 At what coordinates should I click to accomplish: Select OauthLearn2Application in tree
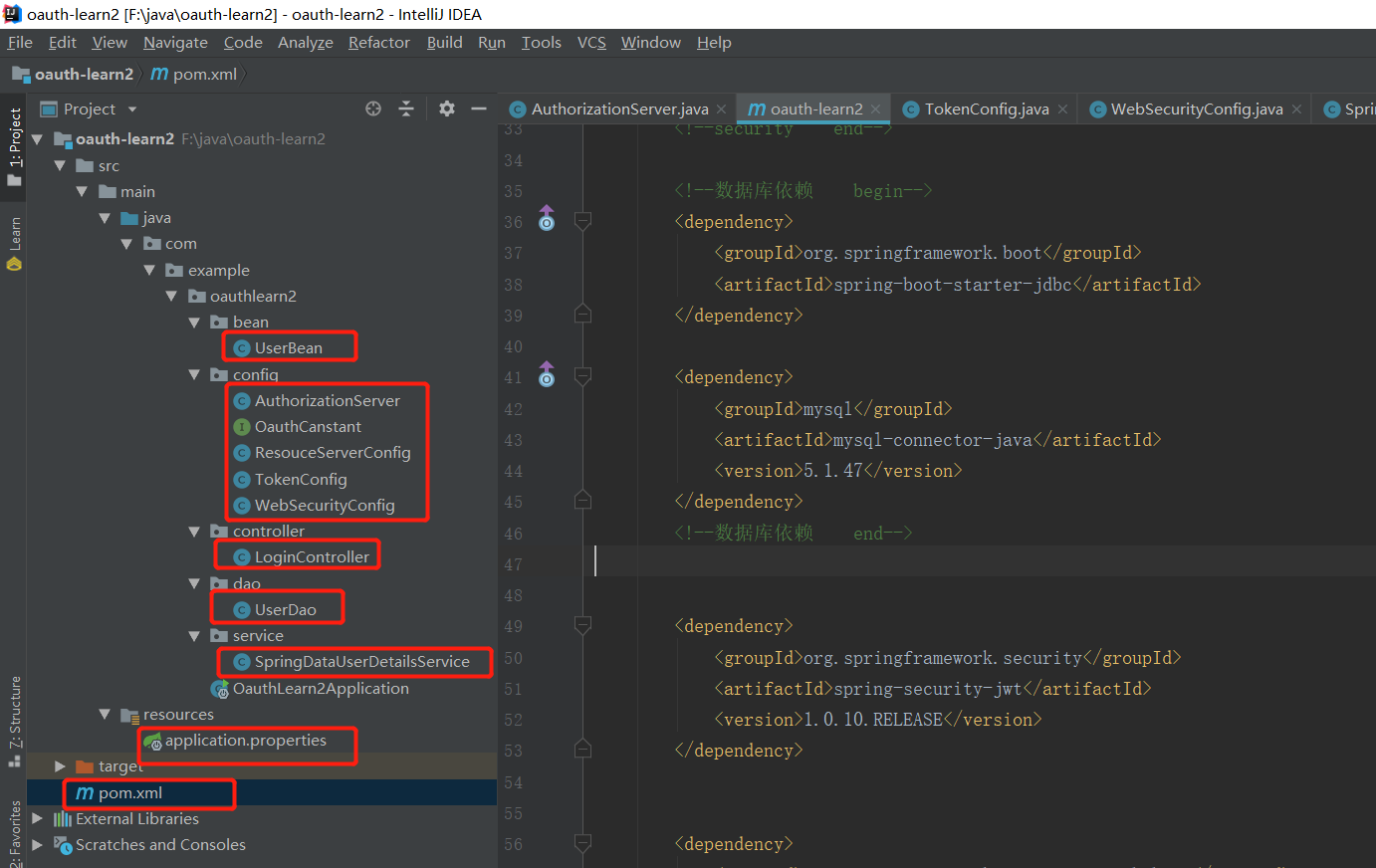point(321,688)
